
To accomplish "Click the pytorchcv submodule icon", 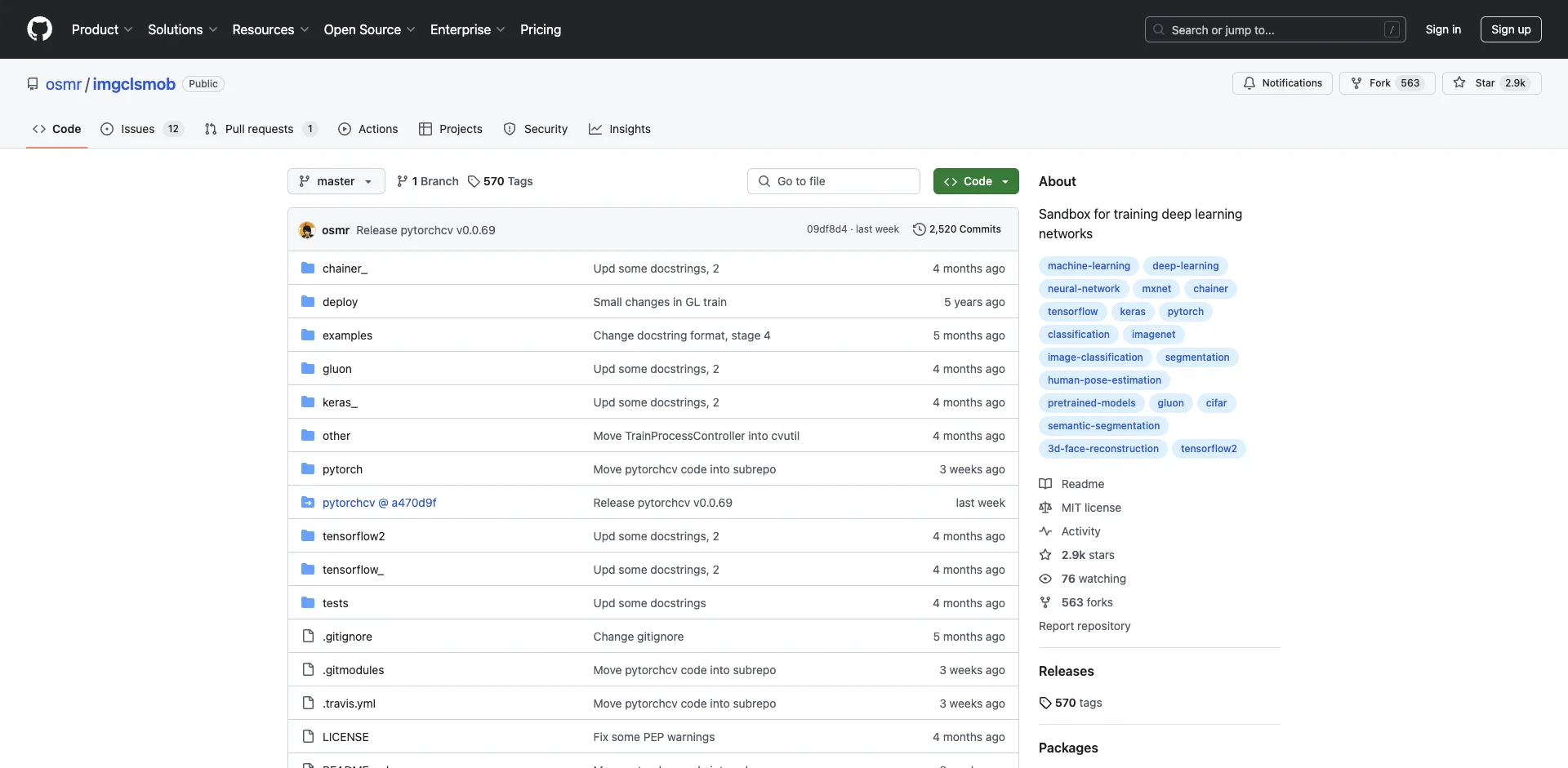I will [x=308, y=502].
